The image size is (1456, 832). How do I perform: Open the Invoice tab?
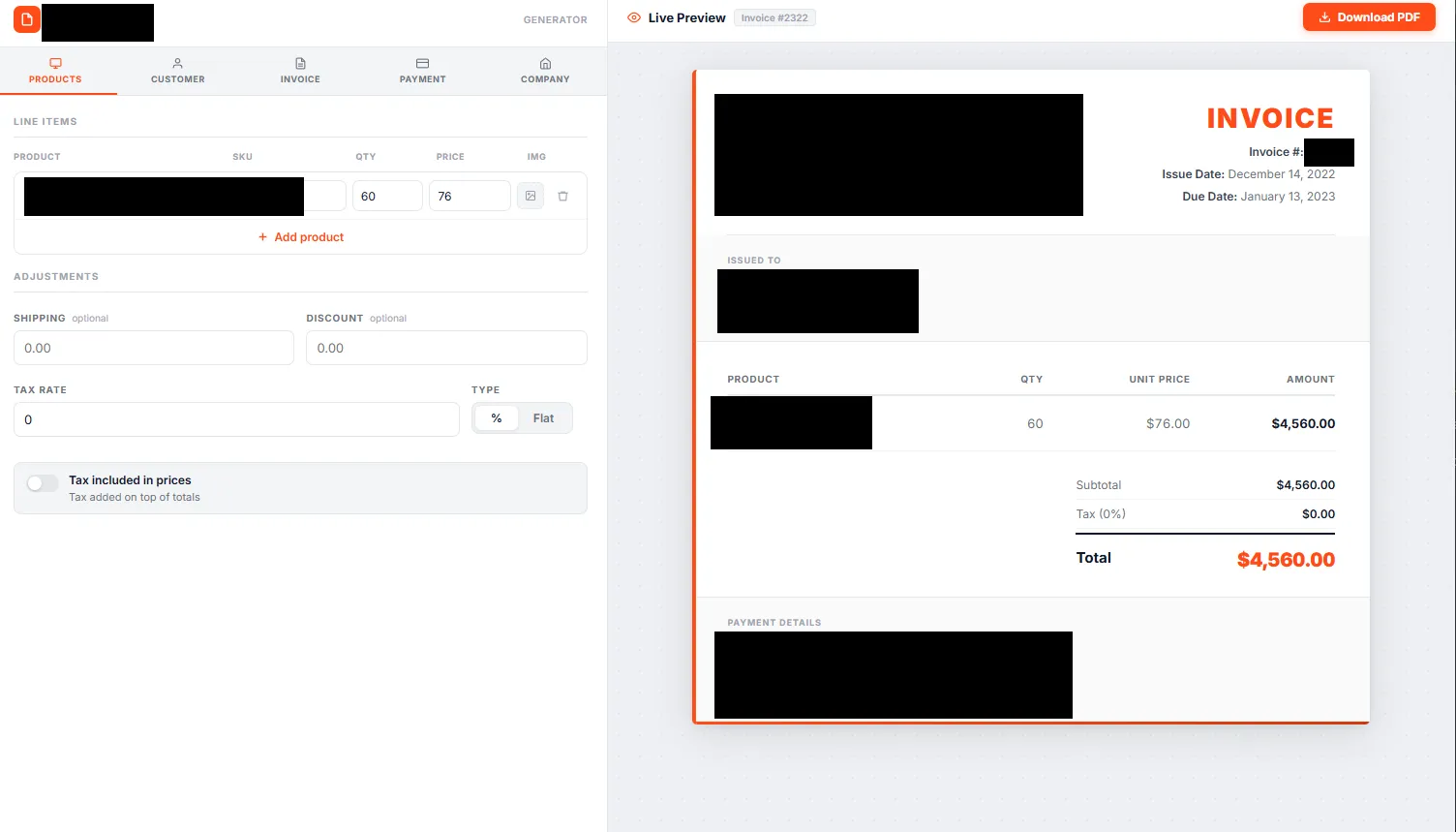click(300, 71)
